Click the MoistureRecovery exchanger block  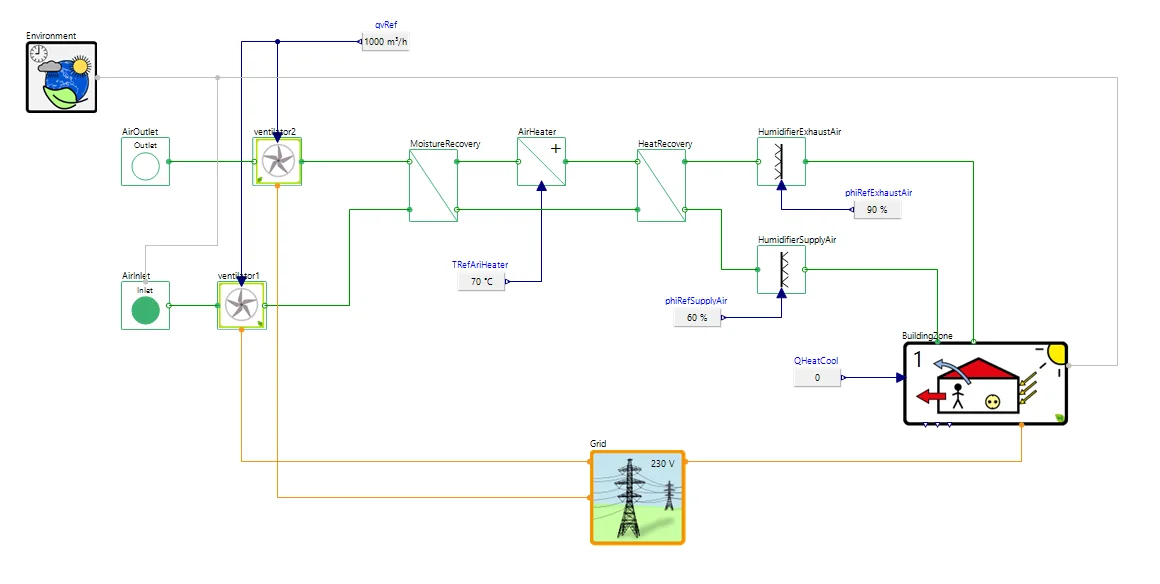pos(434,185)
